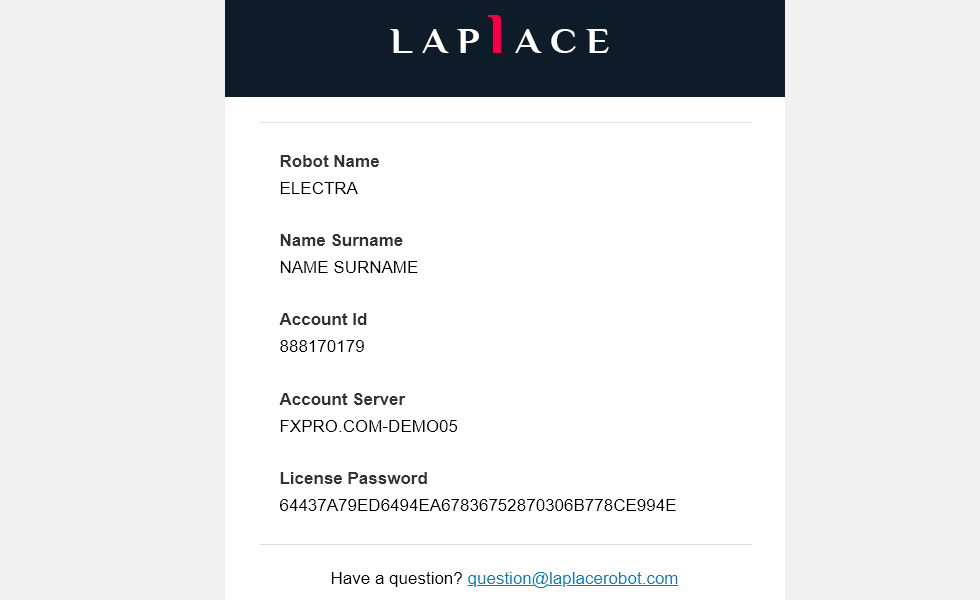Click the letter P in LAPLACE logo
The width and height of the screenshot is (980, 600).
pos(469,41)
